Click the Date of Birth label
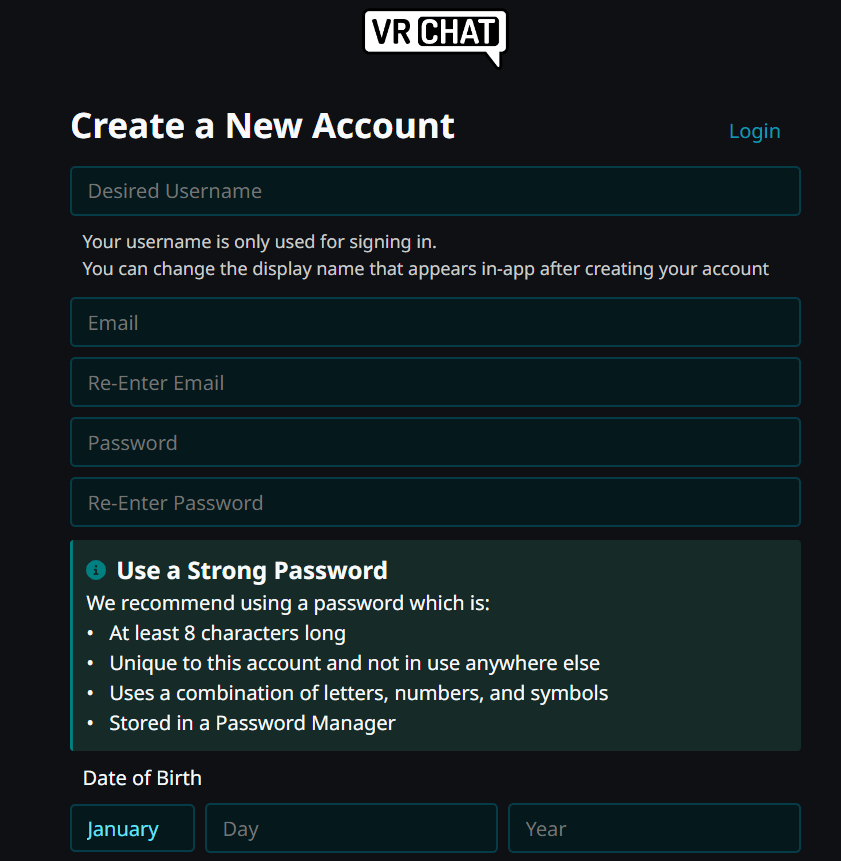The height and width of the screenshot is (861, 841). pyautogui.click(x=142, y=778)
